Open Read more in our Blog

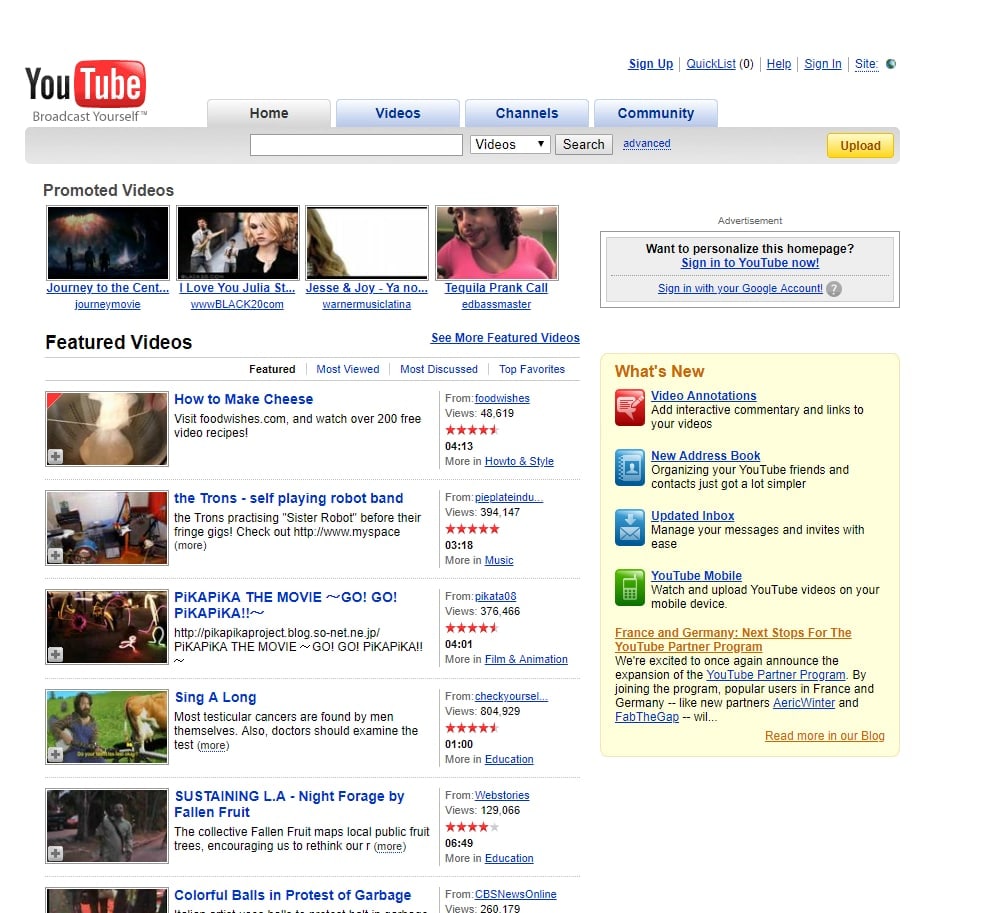coord(825,736)
